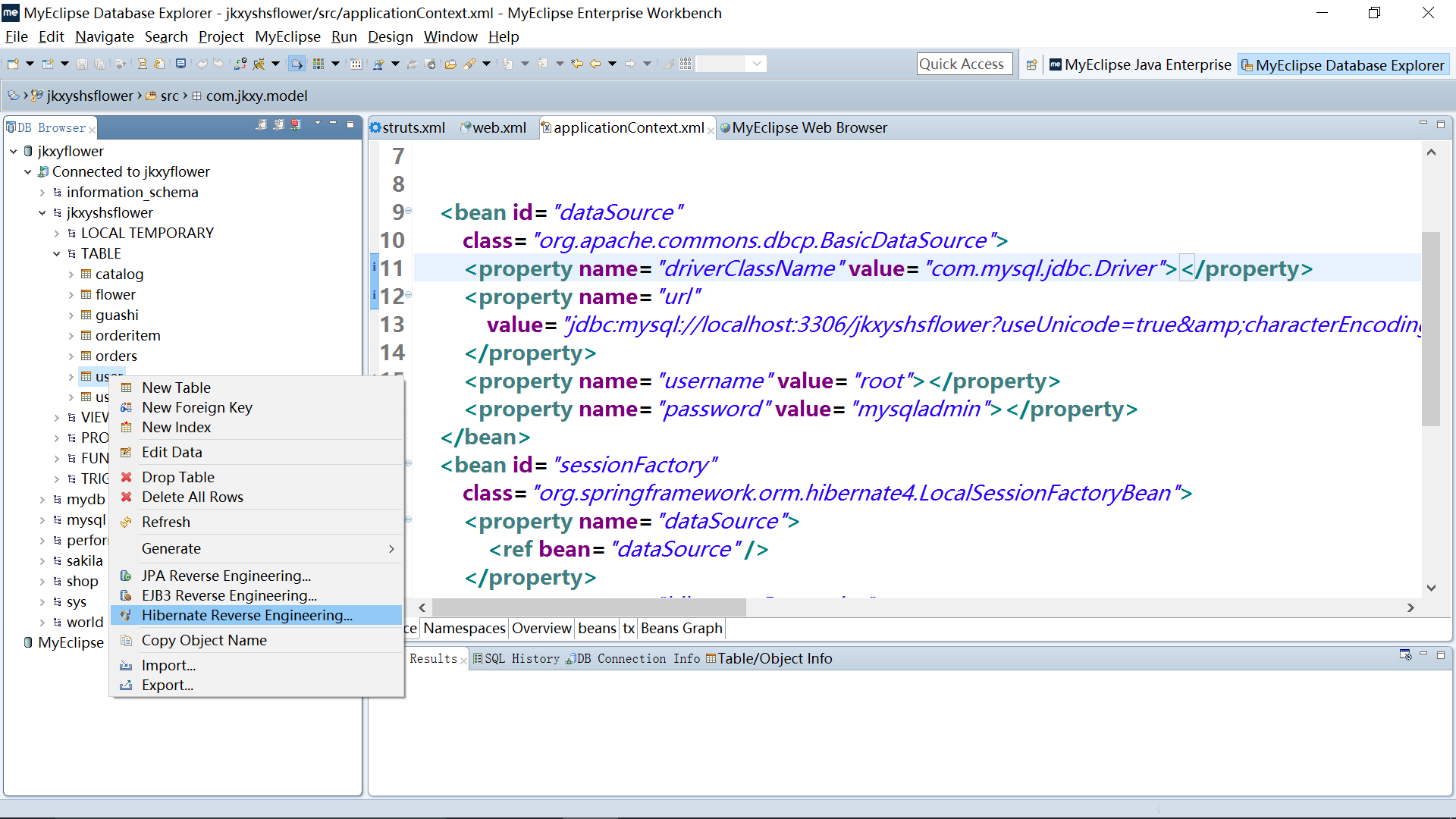Switch to struts.xml editor tab

tap(408, 128)
